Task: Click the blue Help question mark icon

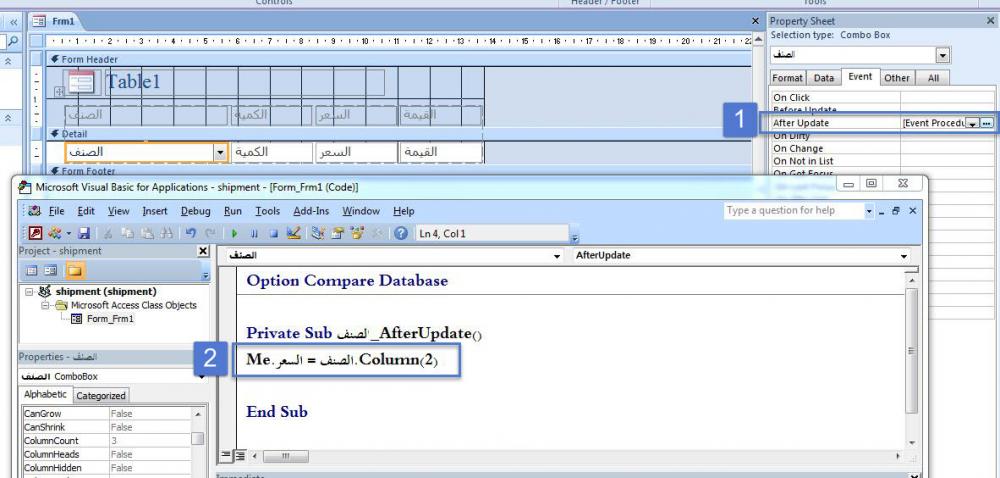Action: coord(401,233)
